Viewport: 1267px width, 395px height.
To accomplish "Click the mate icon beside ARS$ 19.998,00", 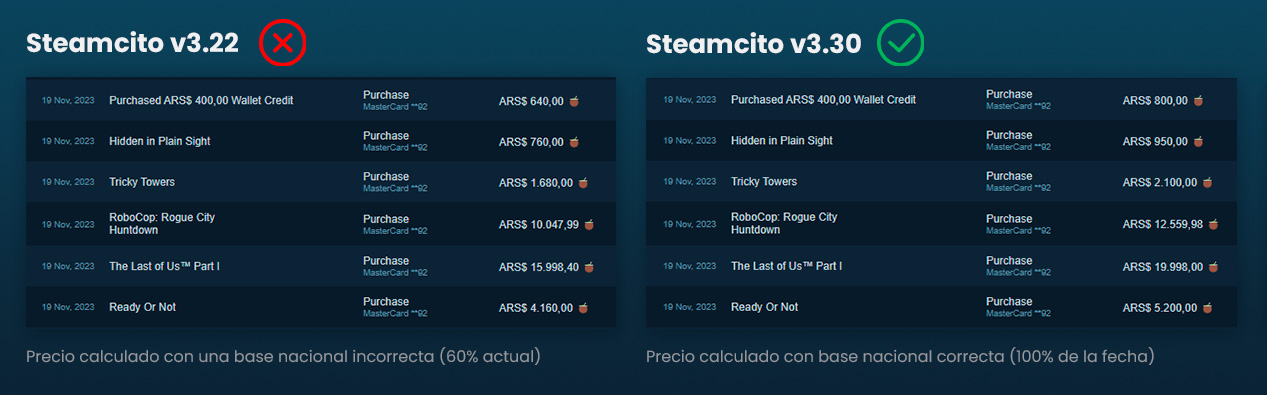I will (x=1213, y=267).
